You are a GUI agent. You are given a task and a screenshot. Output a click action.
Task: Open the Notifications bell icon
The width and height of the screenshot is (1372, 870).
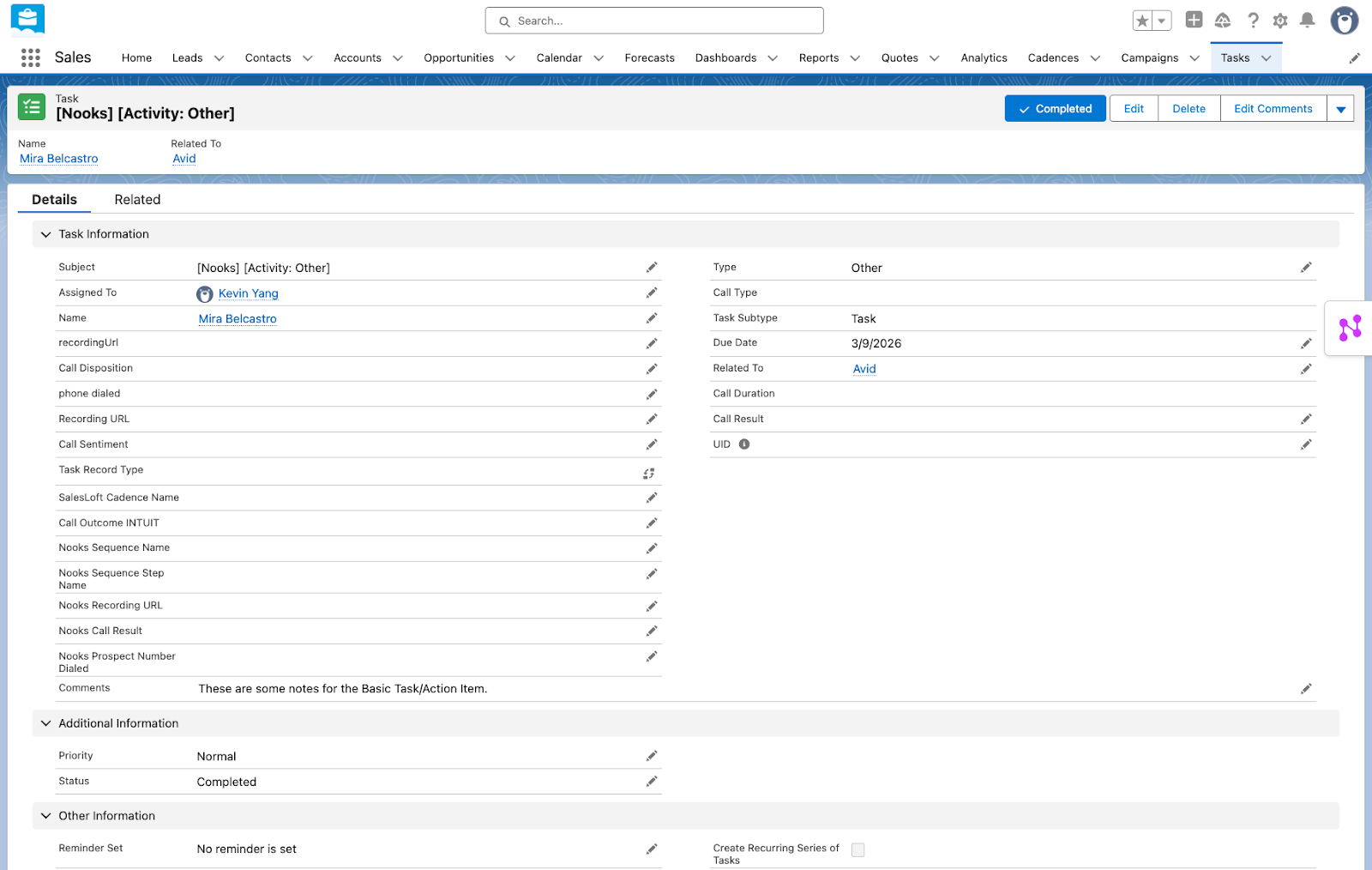pos(1308,20)
